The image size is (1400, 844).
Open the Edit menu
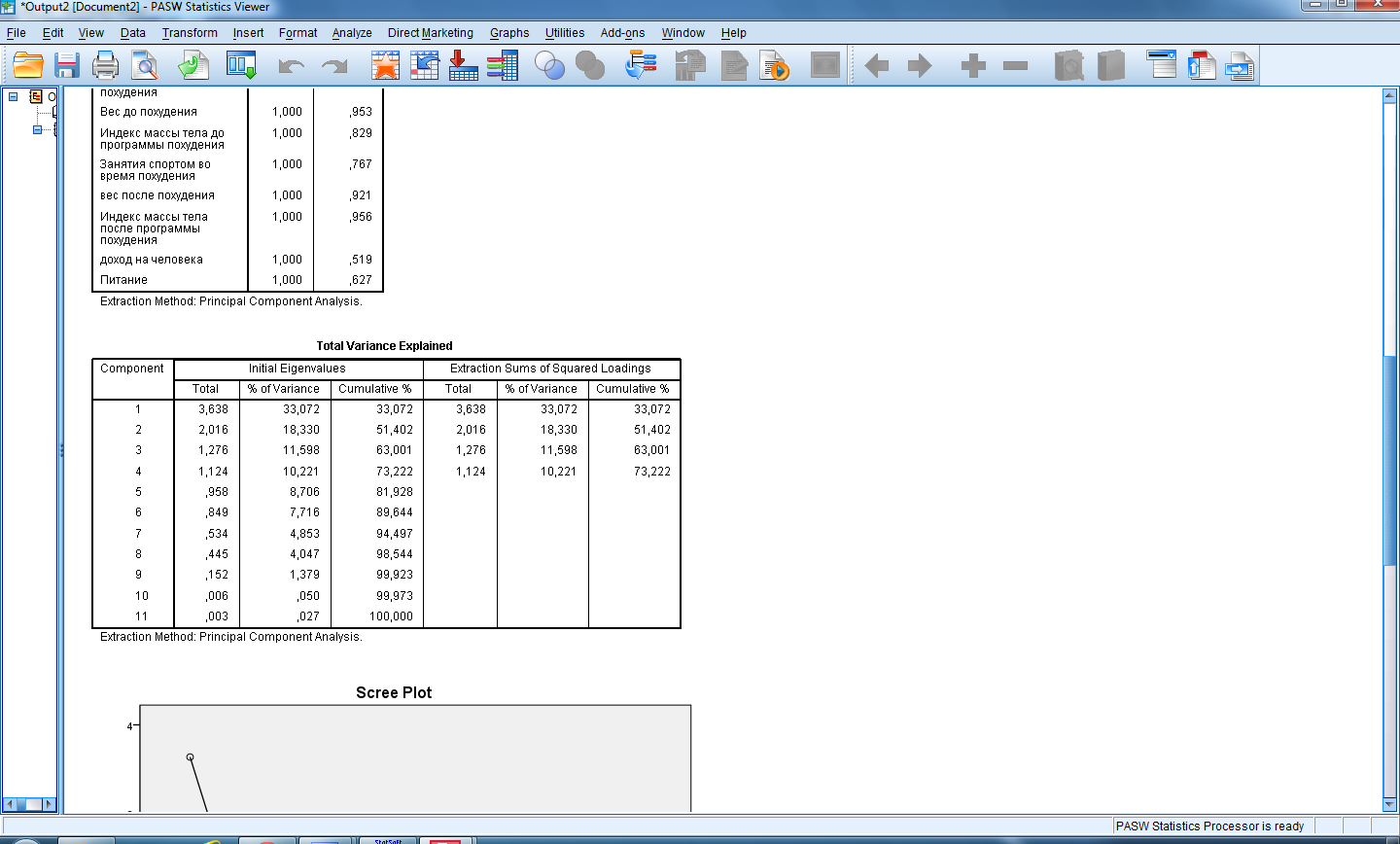(x=53, y=33)
